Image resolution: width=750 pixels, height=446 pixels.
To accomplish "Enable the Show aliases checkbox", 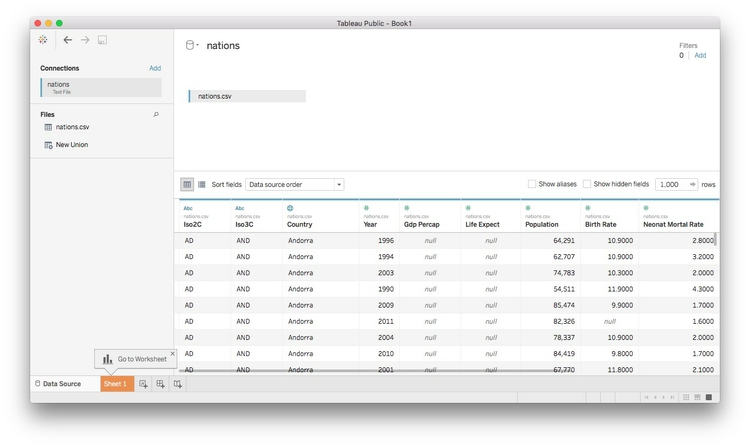I will pyautogui.click(x=532, y=185).
